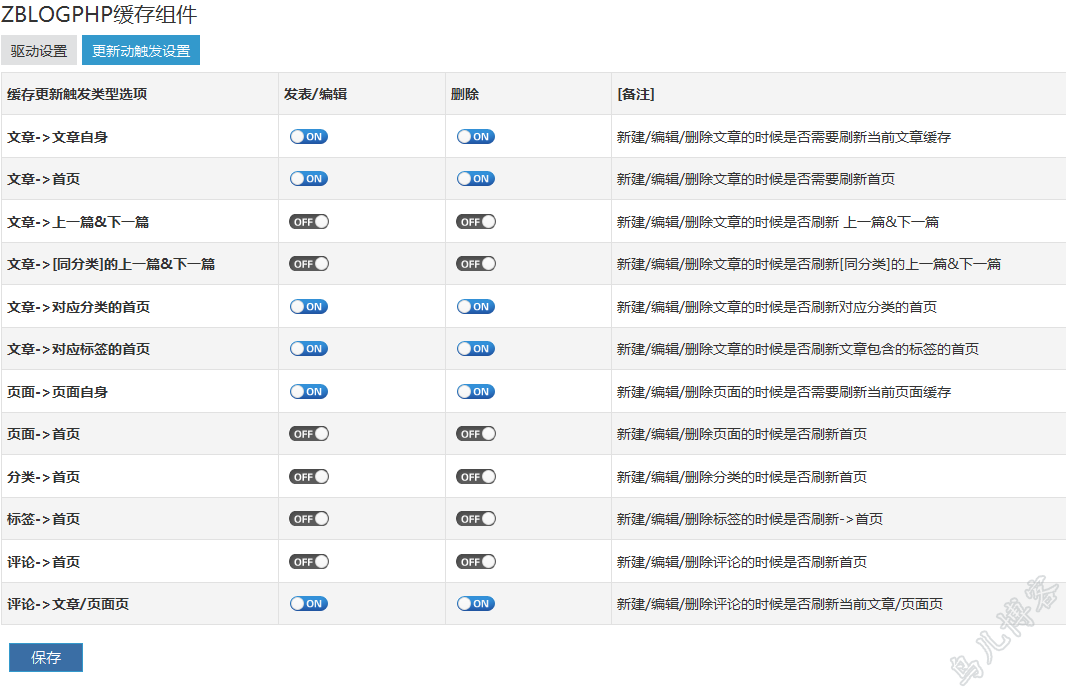Click note 新建/编辑/删除评论的时候是否刷新当前文章/页面页
Image resolution: width=1066 pixels, height=692 pixels.
point(780,604)
